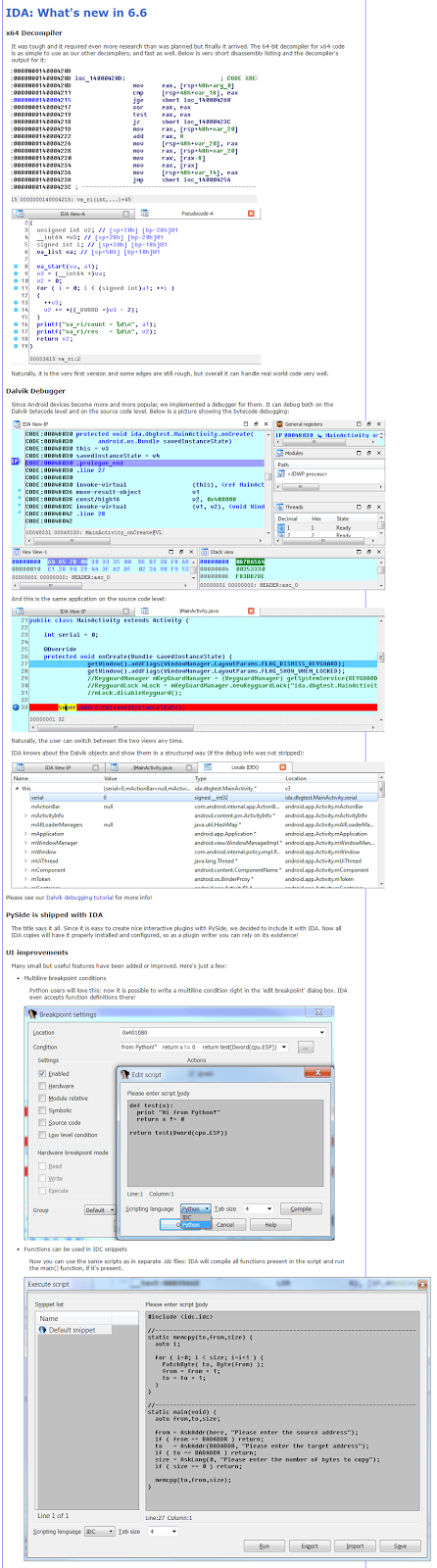Expand the mApplication tree row
Viewport: 437px width, 1568px height.
(x=26, y=833)
